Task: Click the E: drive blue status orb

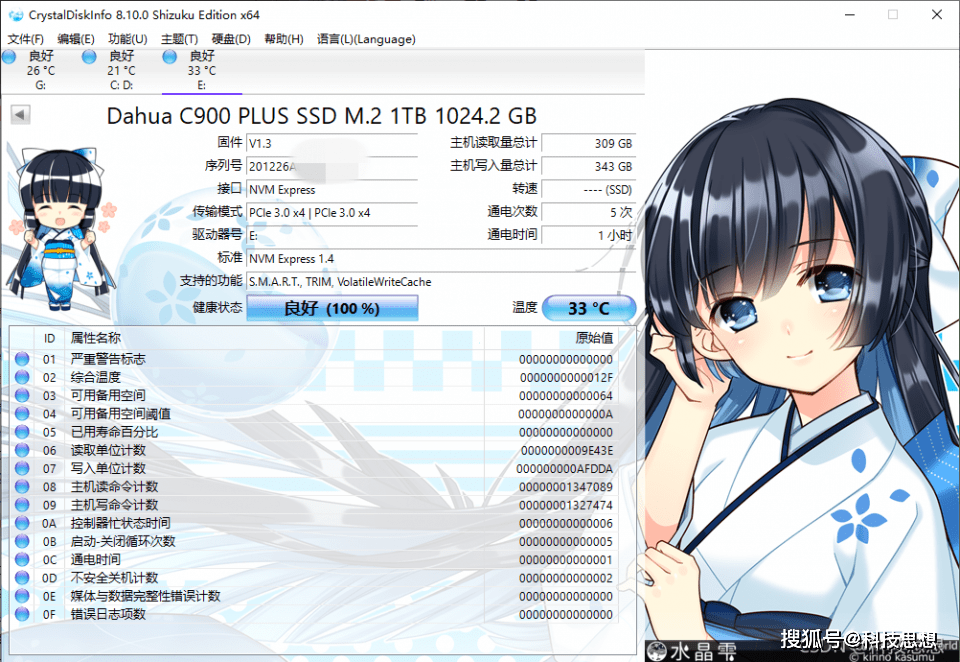Action: click(x=170, y=57)
